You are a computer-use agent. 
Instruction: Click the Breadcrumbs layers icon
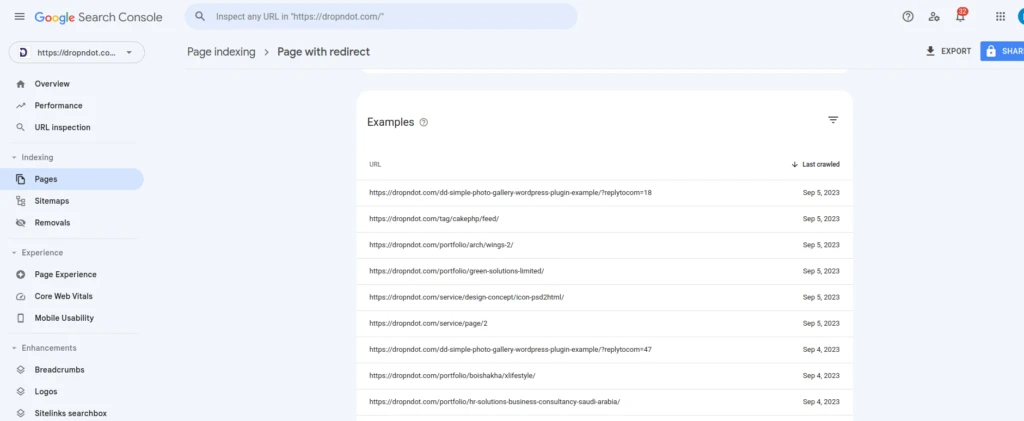tap(20, 369)
